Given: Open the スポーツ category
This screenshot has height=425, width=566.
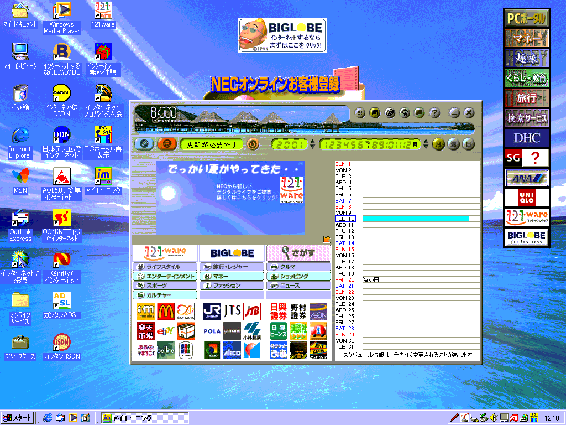Looking at the screenshot, I should click(165, 286).
